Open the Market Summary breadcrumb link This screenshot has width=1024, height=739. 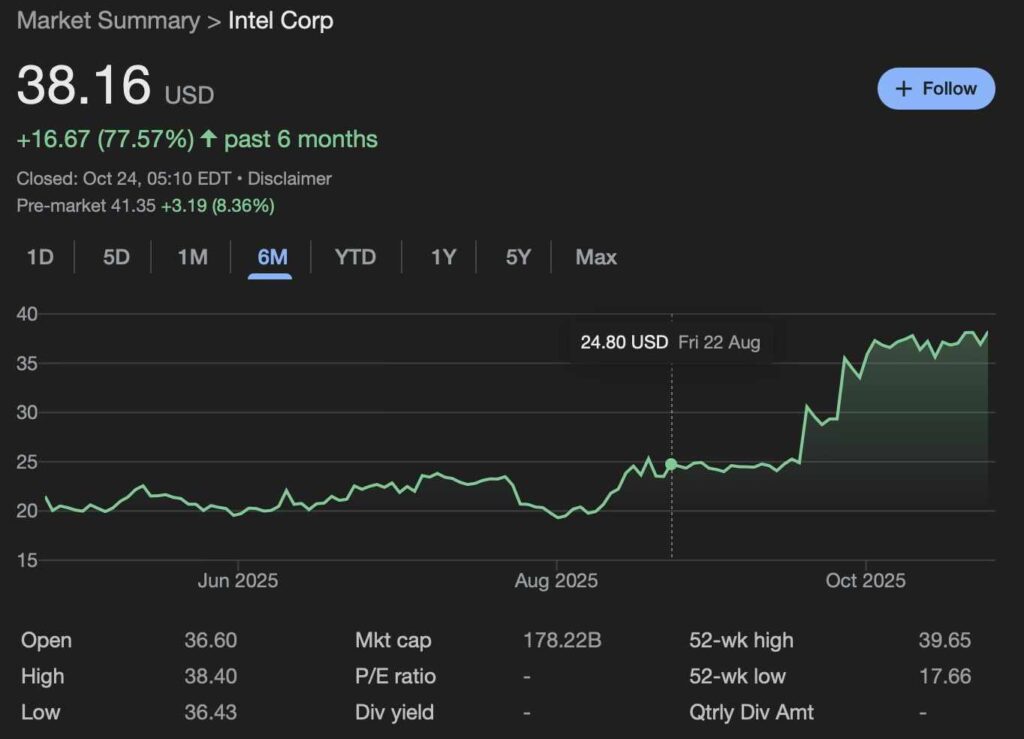click(108, 20)
